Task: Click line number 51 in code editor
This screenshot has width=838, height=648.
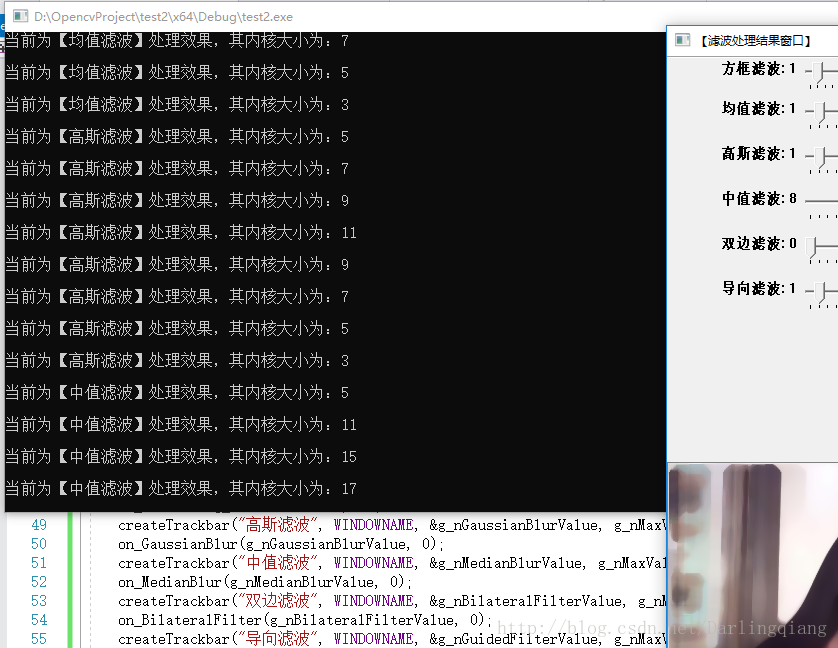Action: (x=38, y=563)
